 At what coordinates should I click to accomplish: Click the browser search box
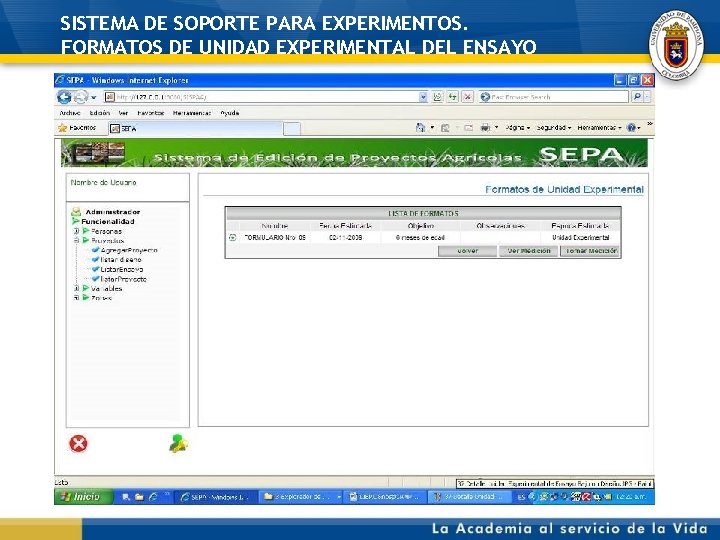(x=553, y=97)
